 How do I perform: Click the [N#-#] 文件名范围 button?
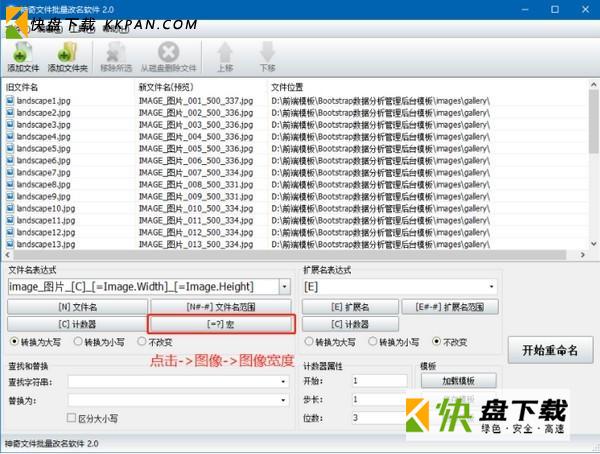pyautogui.click(x=221, y=307)
